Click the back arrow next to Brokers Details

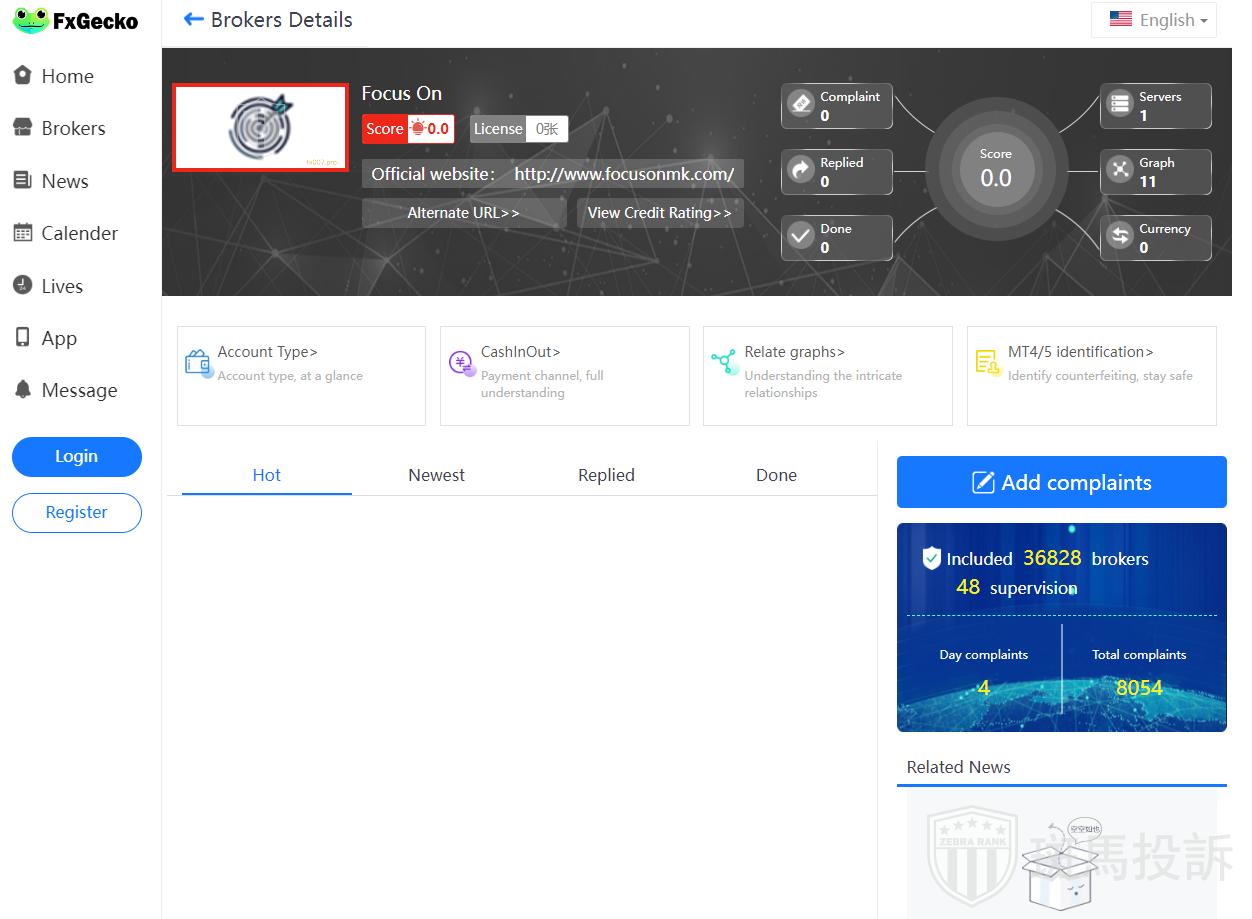pyautogui.click(x=194, y=20)
